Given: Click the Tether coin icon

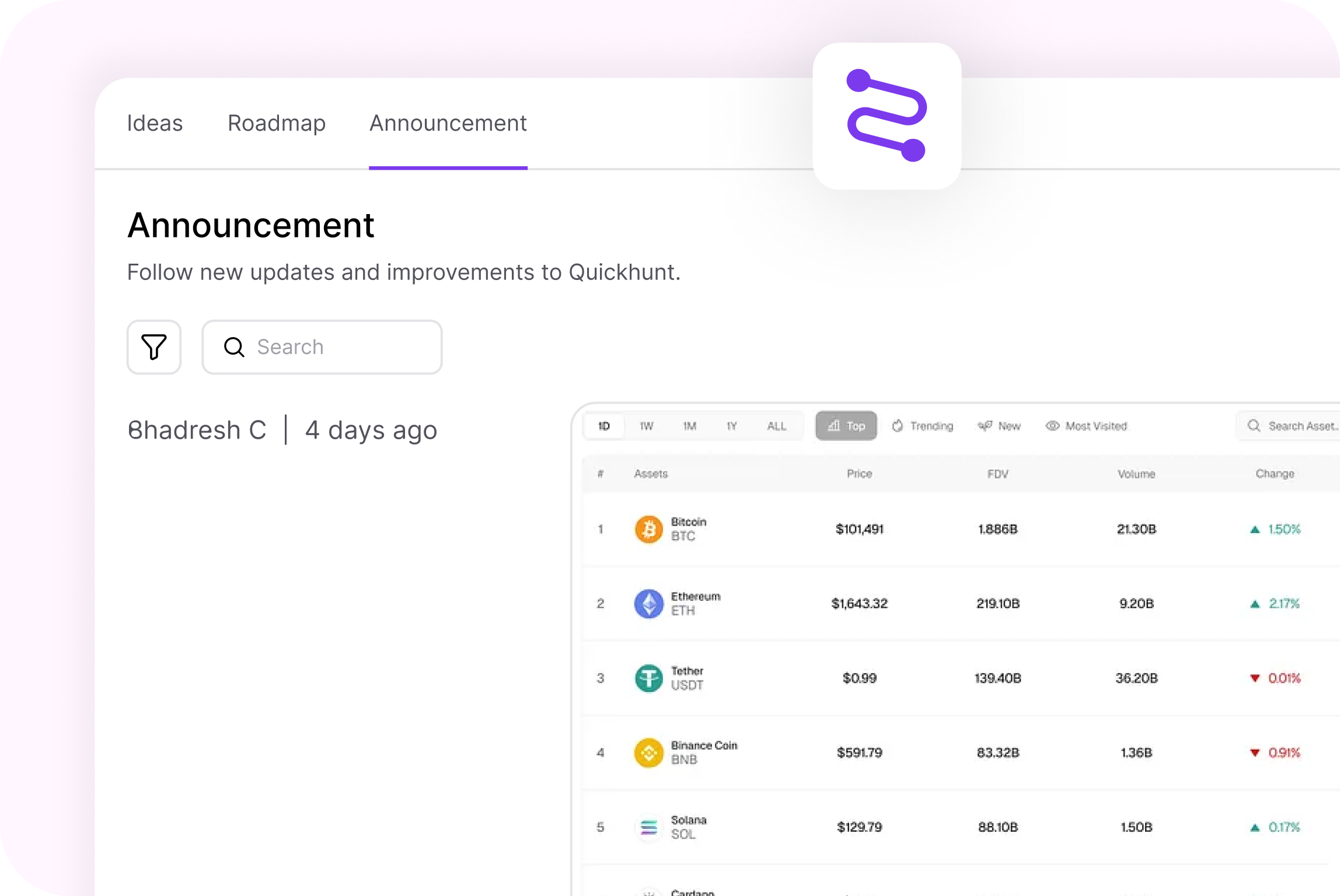Looking at the screenshot, I should [648, 678].
